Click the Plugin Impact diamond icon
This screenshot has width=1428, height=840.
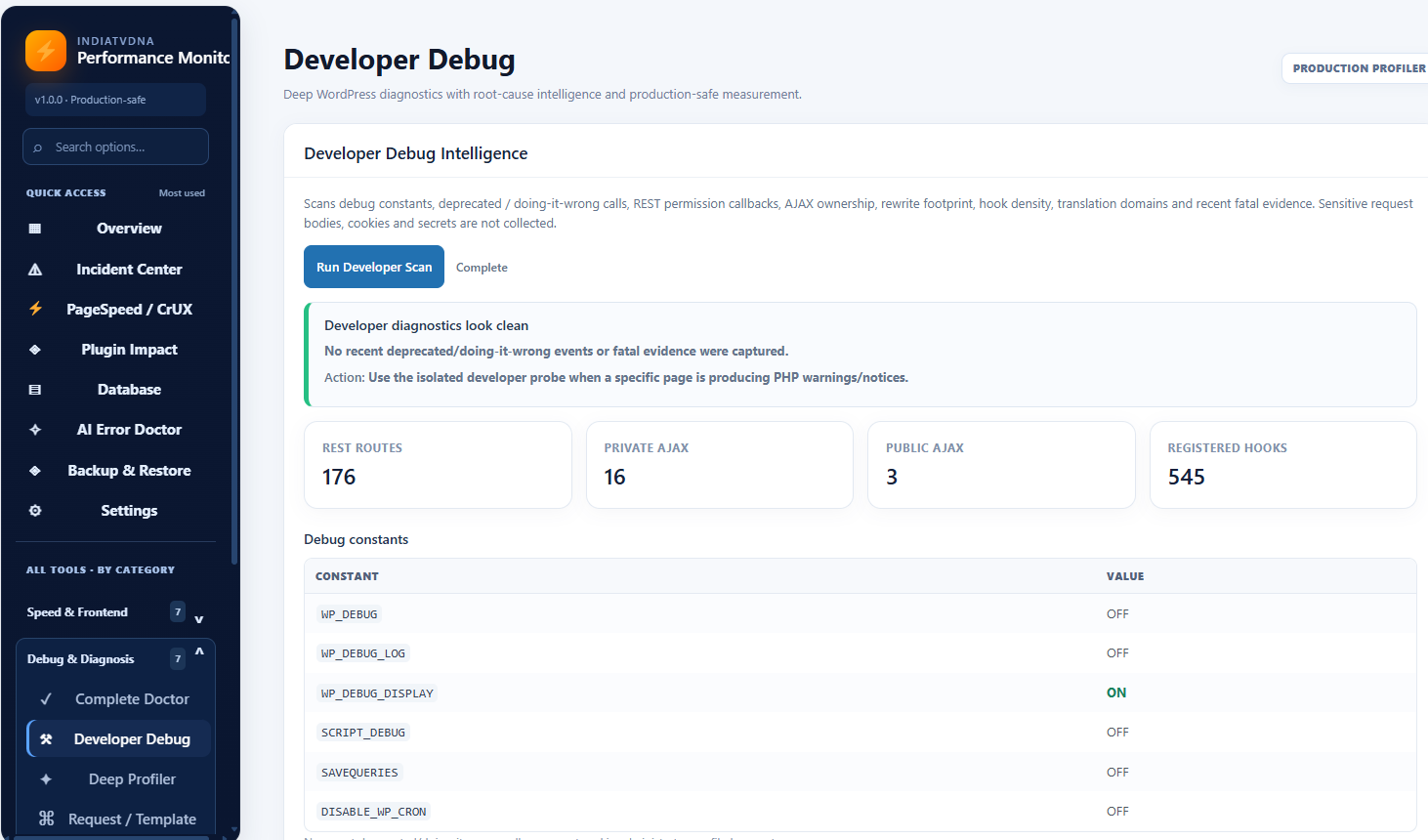point(35,350)
